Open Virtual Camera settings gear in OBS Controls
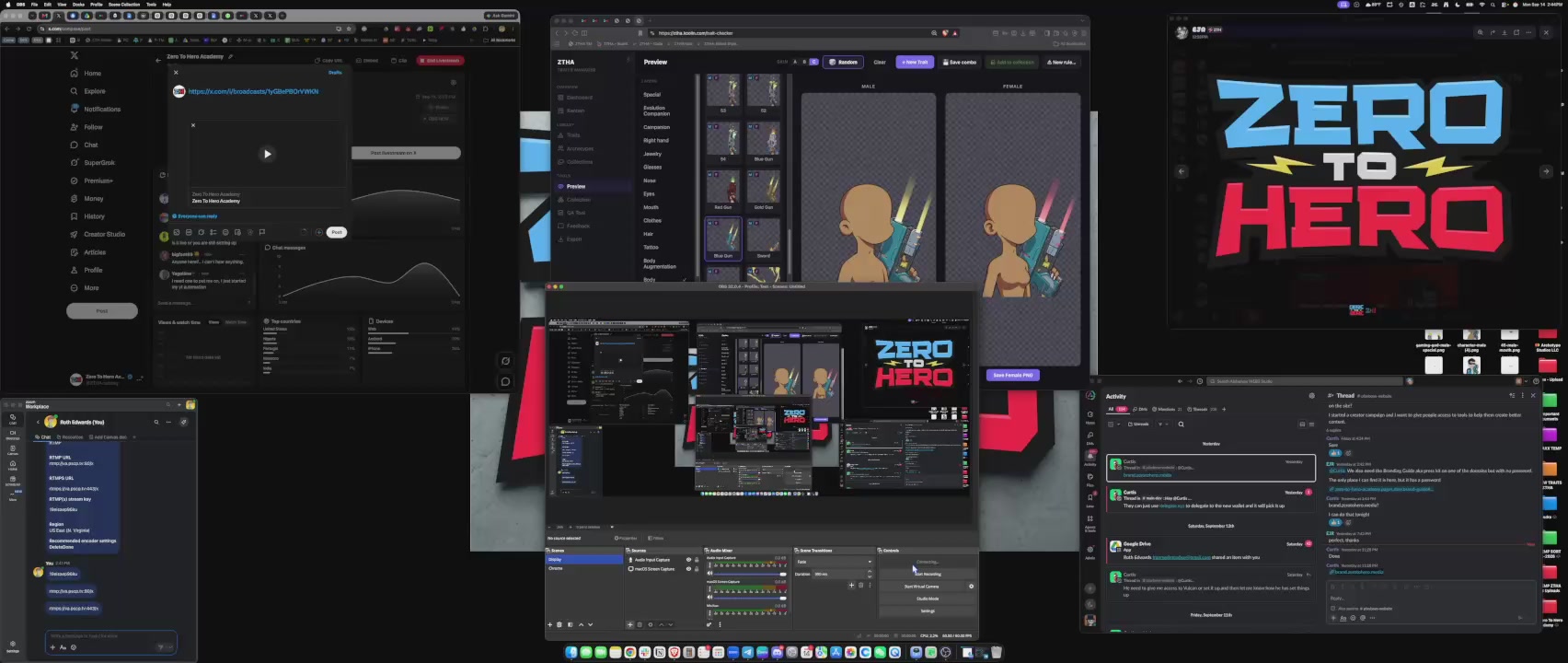The width and height of the screenshot is (1568, 663). (x=971, y=587)
